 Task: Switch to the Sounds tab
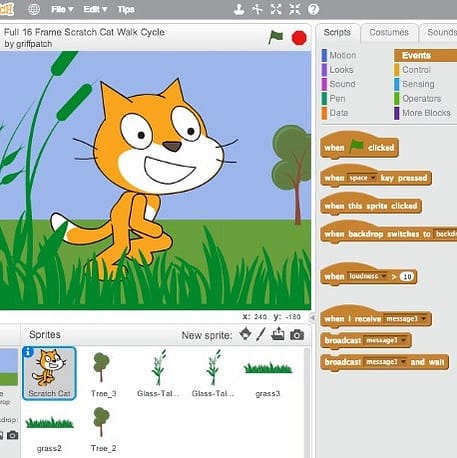[439, 33]
